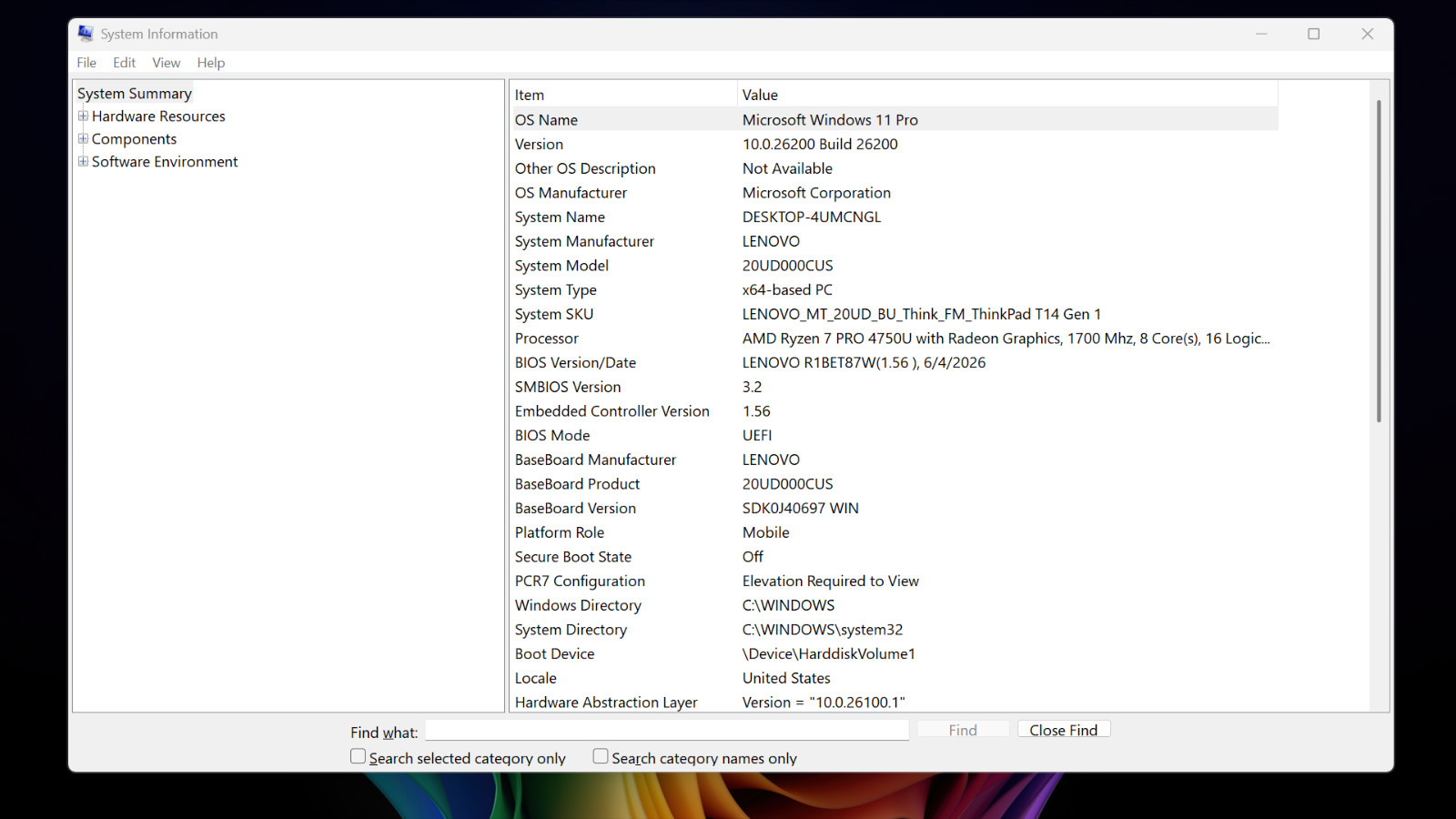1456x819 pixels.
Task: Select the Processor row
Action: click(894, 339)
